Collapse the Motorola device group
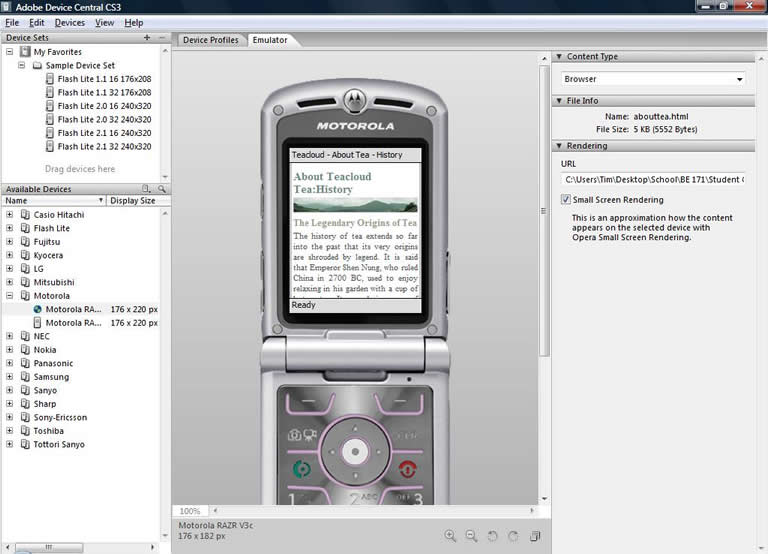Screen dimensions: 768x554 click(9, 295)
